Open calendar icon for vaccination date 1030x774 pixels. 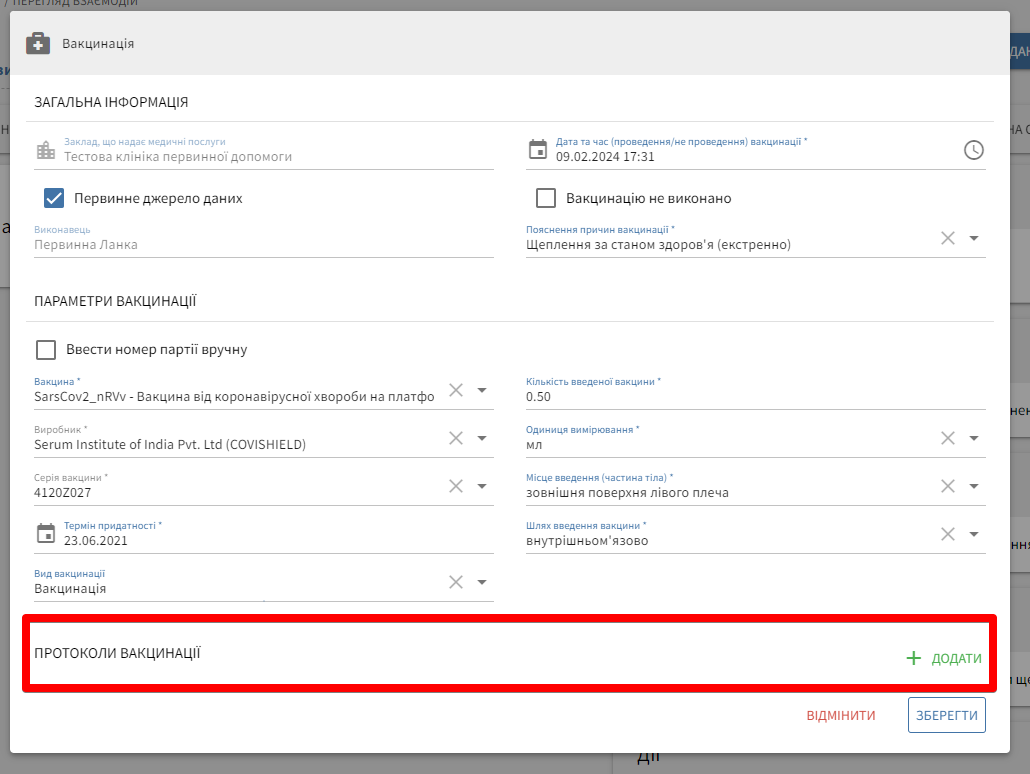(x=538, y=150)
